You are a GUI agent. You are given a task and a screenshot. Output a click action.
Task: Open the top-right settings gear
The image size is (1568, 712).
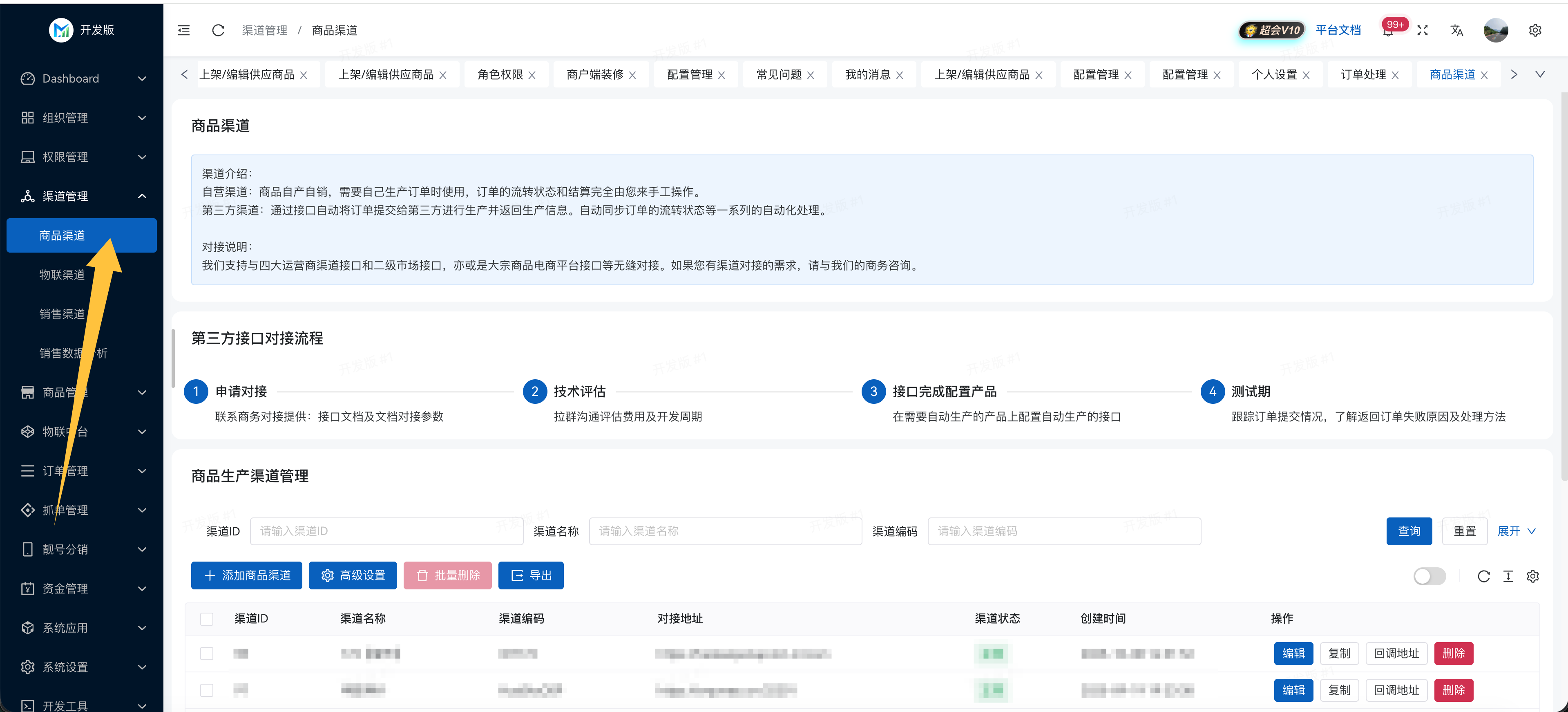pos(1535,30)
